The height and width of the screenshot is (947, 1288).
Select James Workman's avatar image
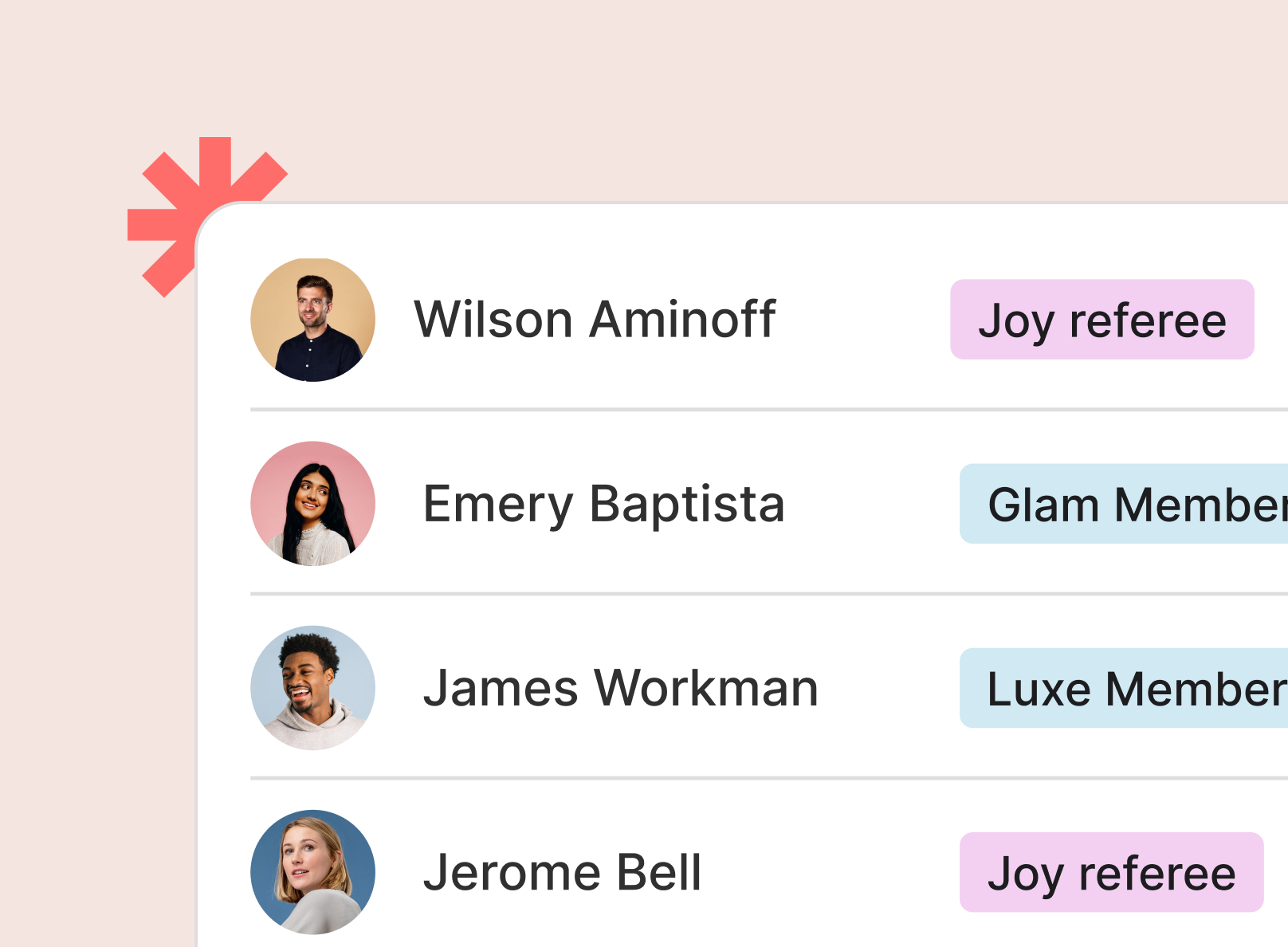pos(312,688)
